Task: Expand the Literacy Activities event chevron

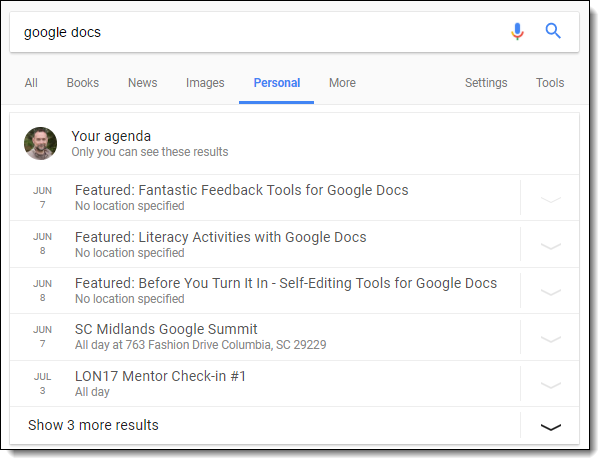Action: (x=550, y=245)
